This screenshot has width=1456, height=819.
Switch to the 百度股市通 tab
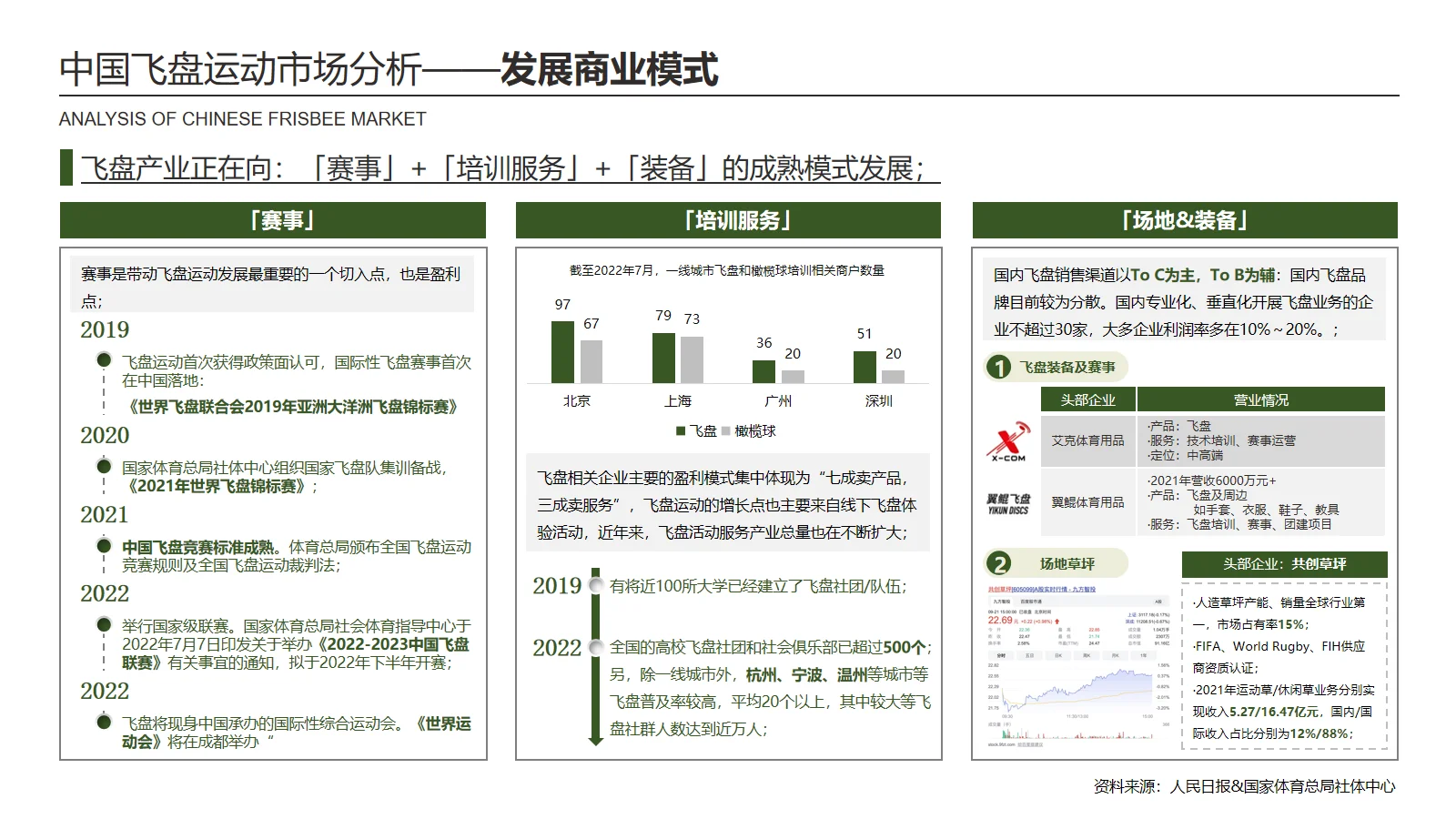[1032, 602]
